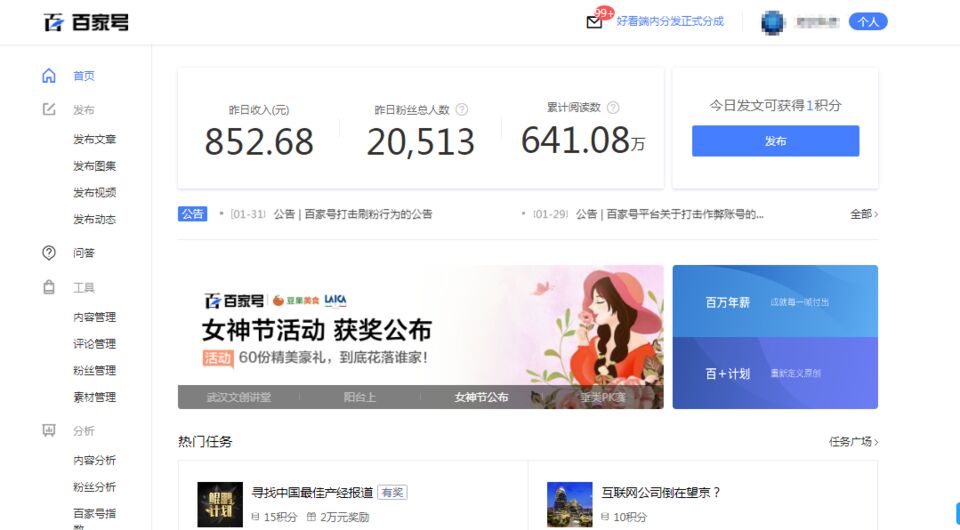Click help icon next to 累计阅读数
960x530 pixels.
tap(613, 108)
